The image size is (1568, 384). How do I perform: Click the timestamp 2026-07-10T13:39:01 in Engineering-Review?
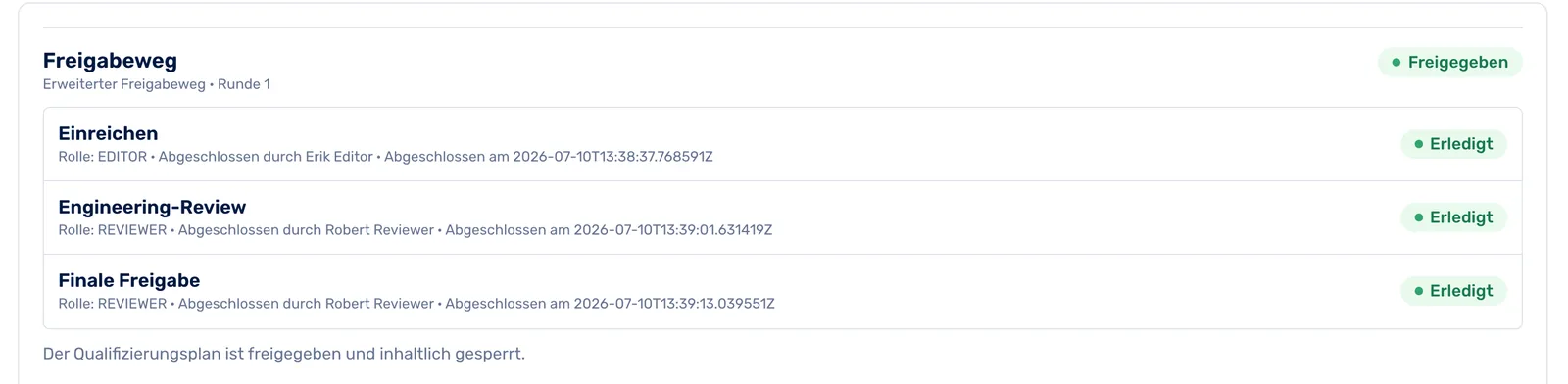(x=673, y=230)
